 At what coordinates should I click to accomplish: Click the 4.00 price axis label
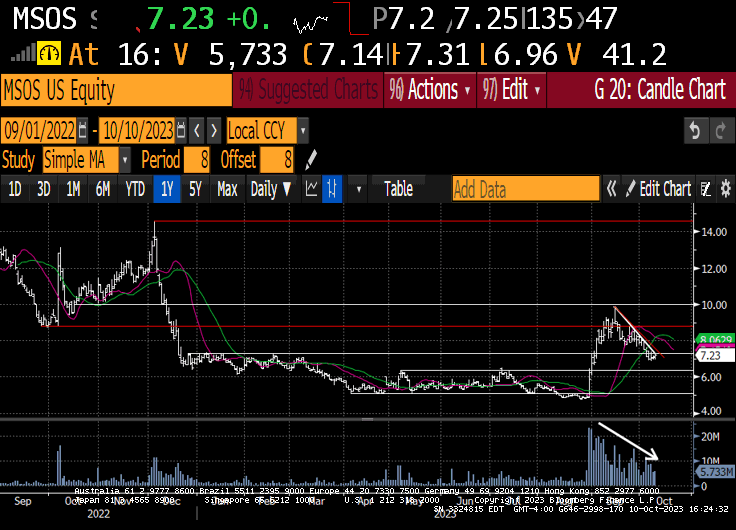click(711, 411)
